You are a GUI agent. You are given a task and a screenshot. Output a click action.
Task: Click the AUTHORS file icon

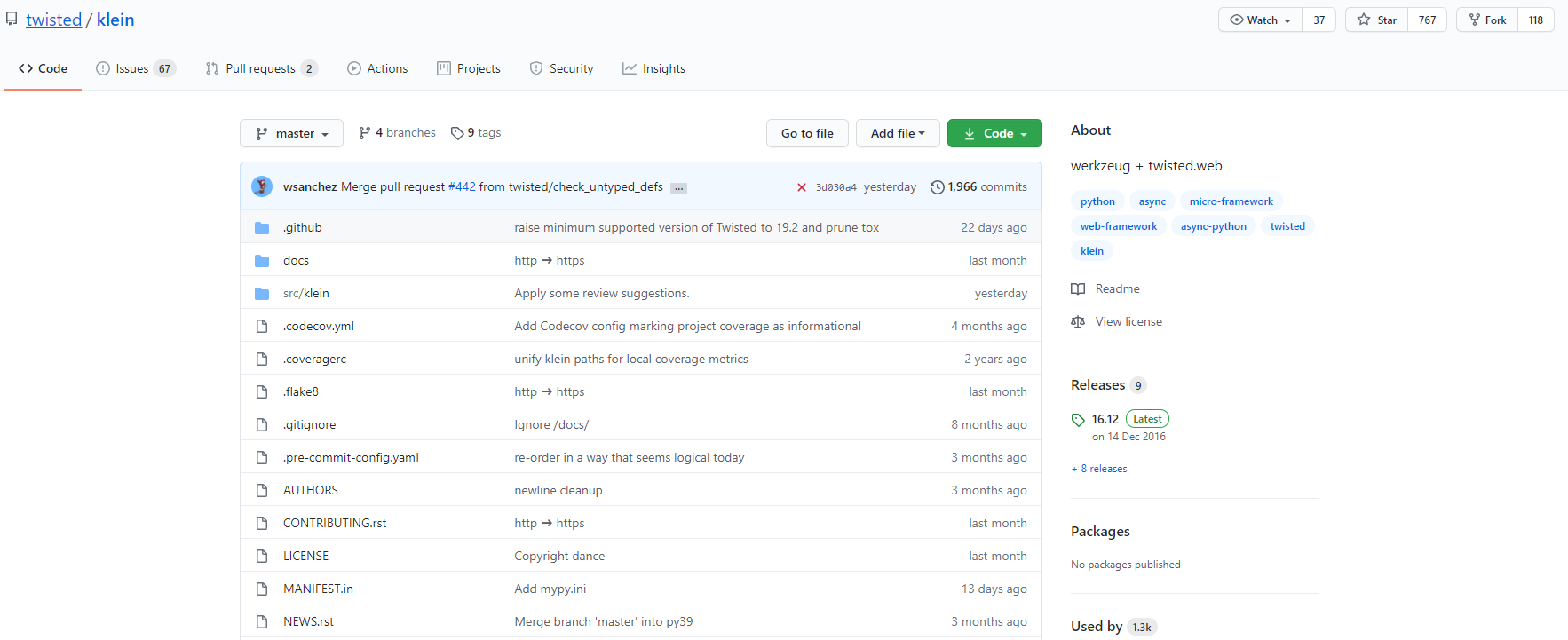click(262, 491)
